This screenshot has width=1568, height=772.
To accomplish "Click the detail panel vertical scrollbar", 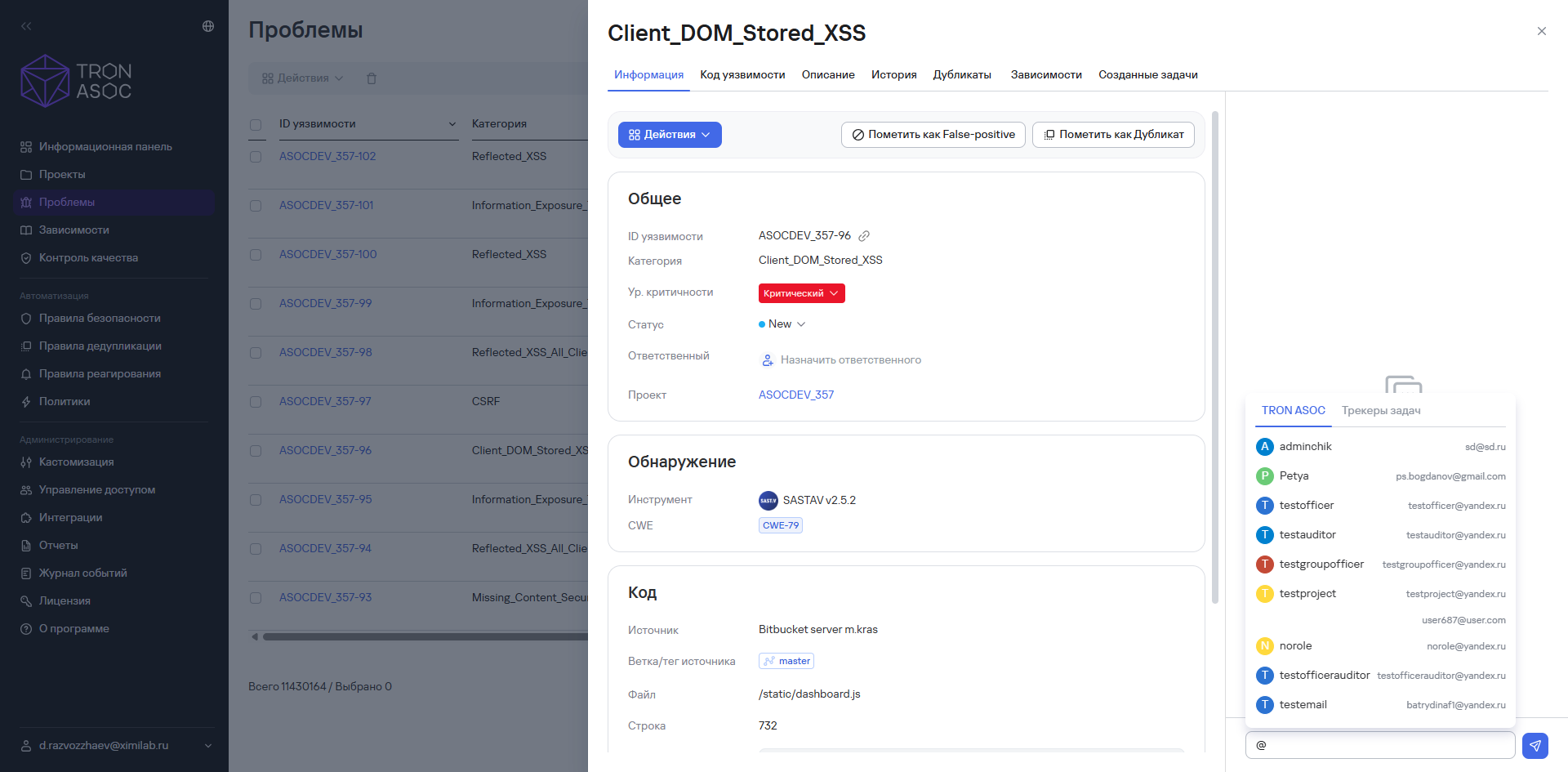I will pyautogui.click(x=1215, y=358).
